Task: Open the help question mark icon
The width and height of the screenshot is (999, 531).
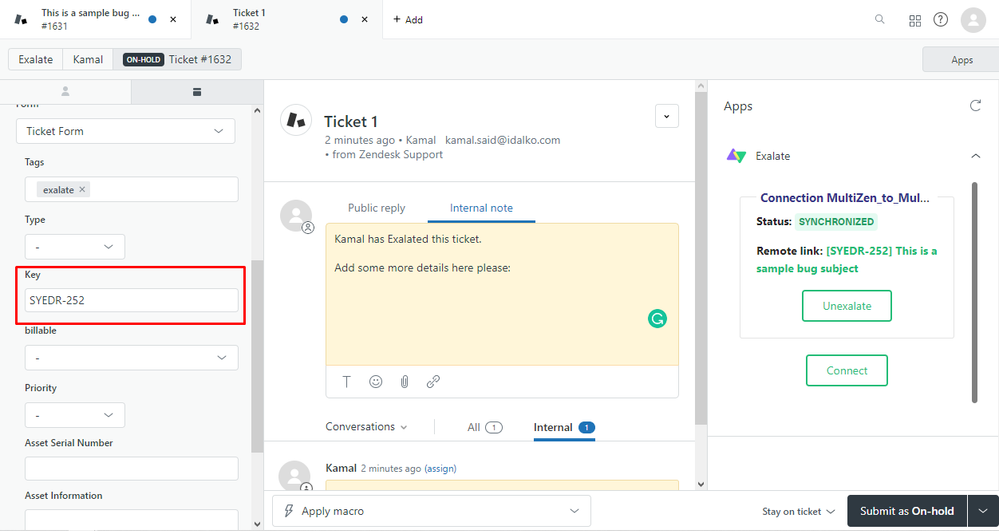Action: (x=940, y=19)
